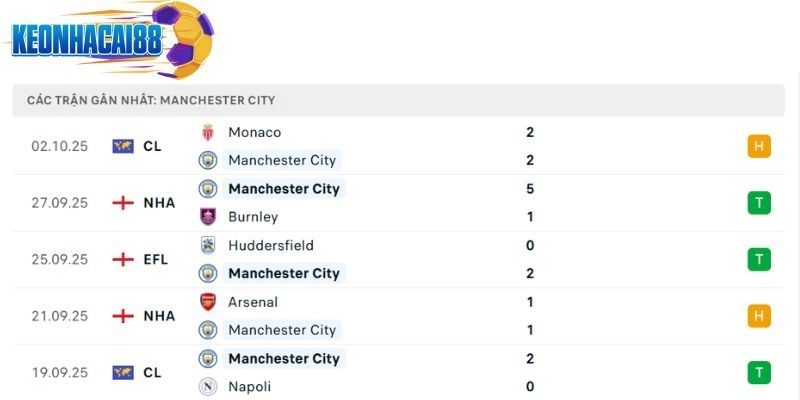Click Manchester City crest in the Burnley match
The image size is (800, 400).
(x=208, y=189)
